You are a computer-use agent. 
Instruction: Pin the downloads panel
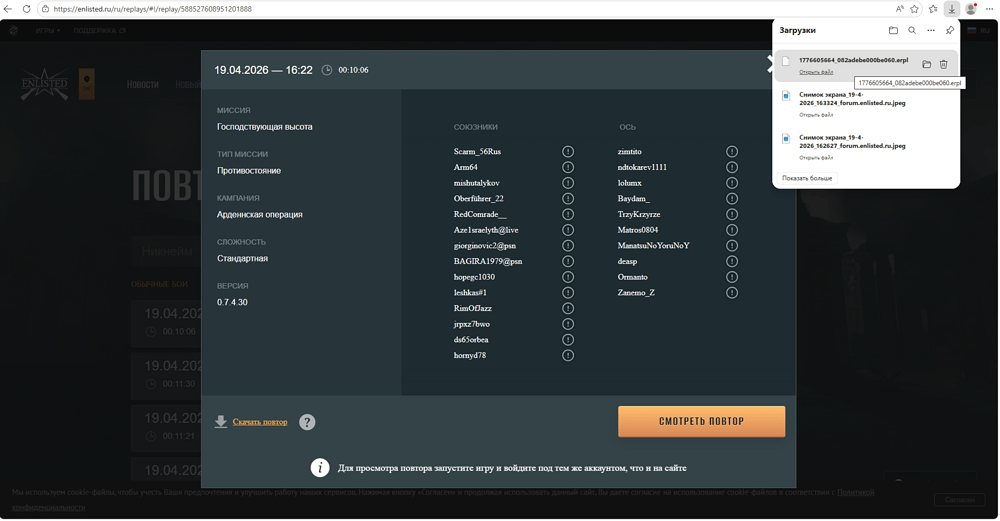[950, 31]
